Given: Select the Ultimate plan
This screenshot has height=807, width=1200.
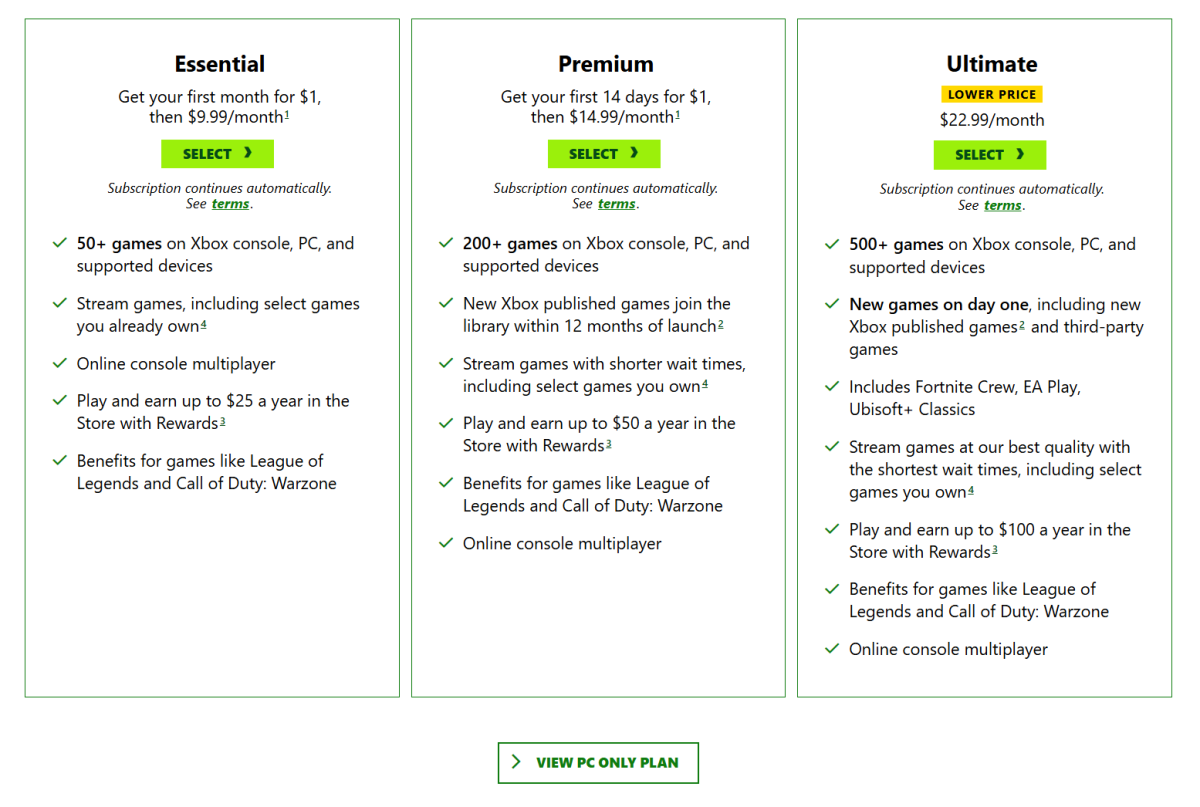Looking at the screenshot, I should pyautogui.click(x=990, y=155).
